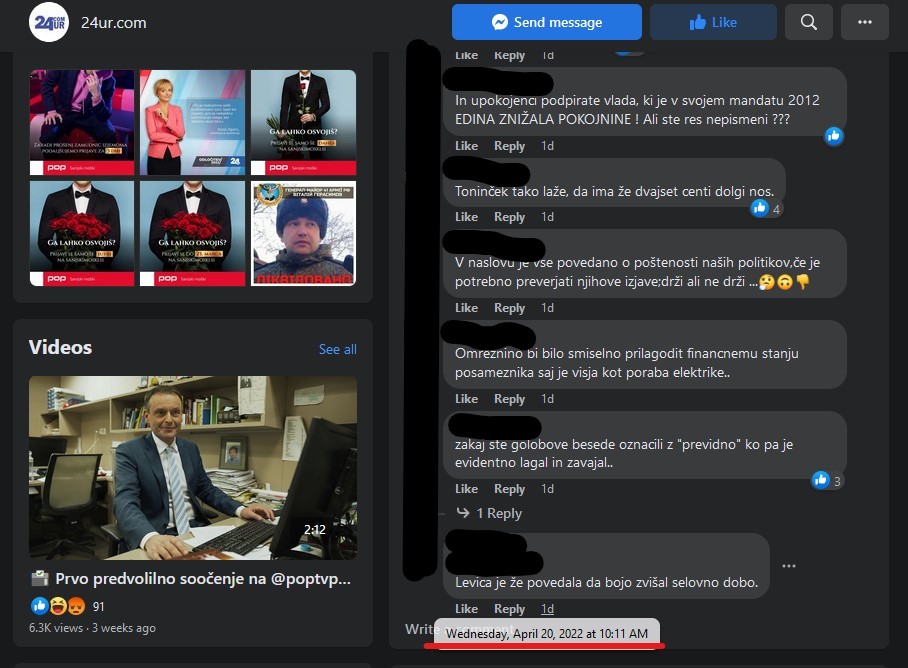Viewport: 908px width, 668px height.
Task: Reply to the Tonincek comment
Action: point(509,217)
